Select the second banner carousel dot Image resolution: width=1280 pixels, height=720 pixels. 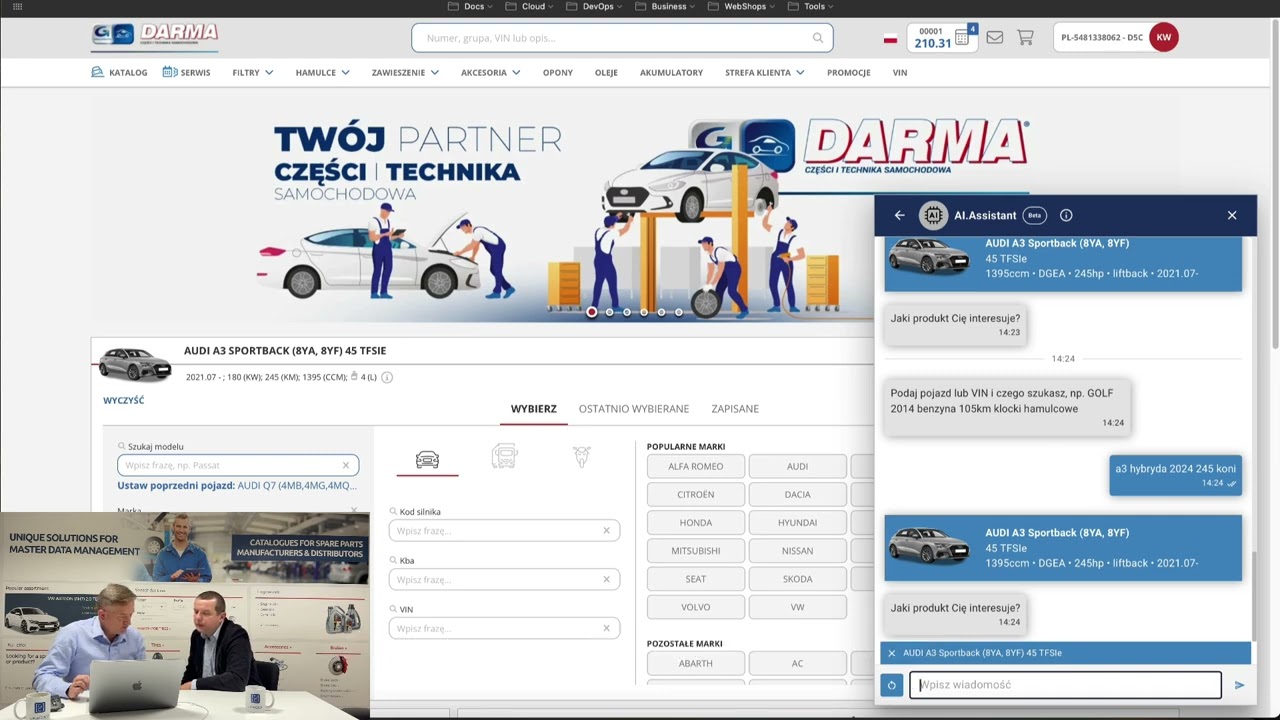click(610, 312)
